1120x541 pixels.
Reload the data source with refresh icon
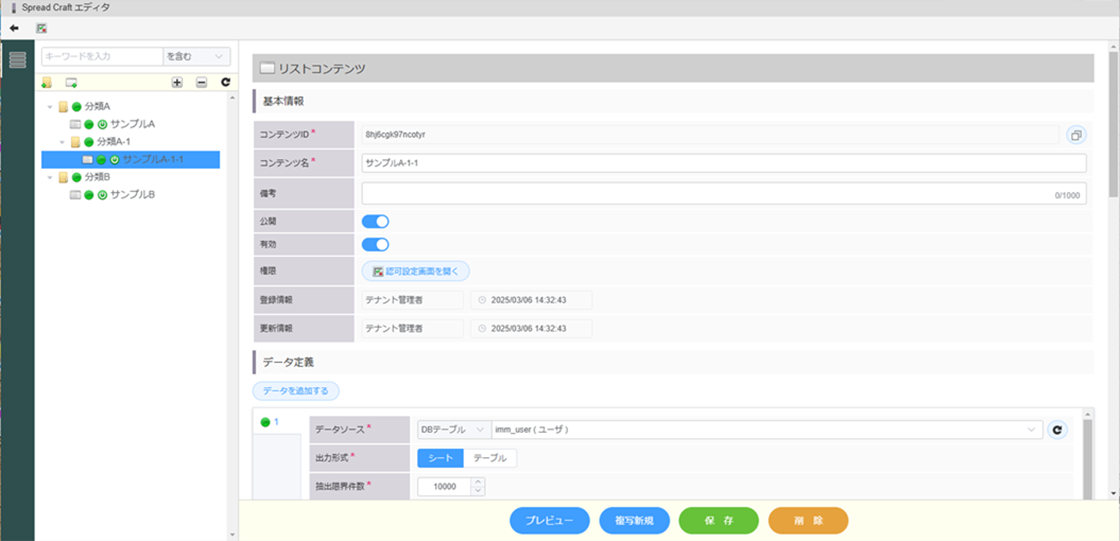point(1058,430)
